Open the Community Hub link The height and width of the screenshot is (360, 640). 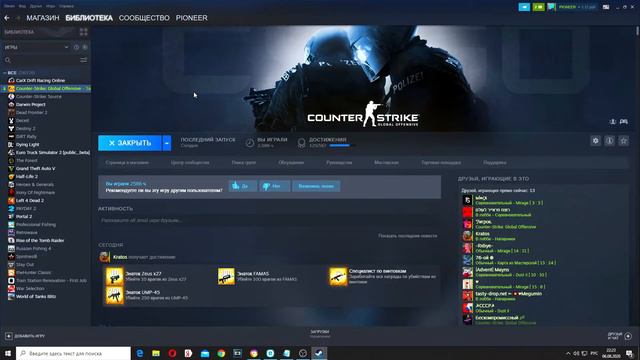click(x=190, y=162)
